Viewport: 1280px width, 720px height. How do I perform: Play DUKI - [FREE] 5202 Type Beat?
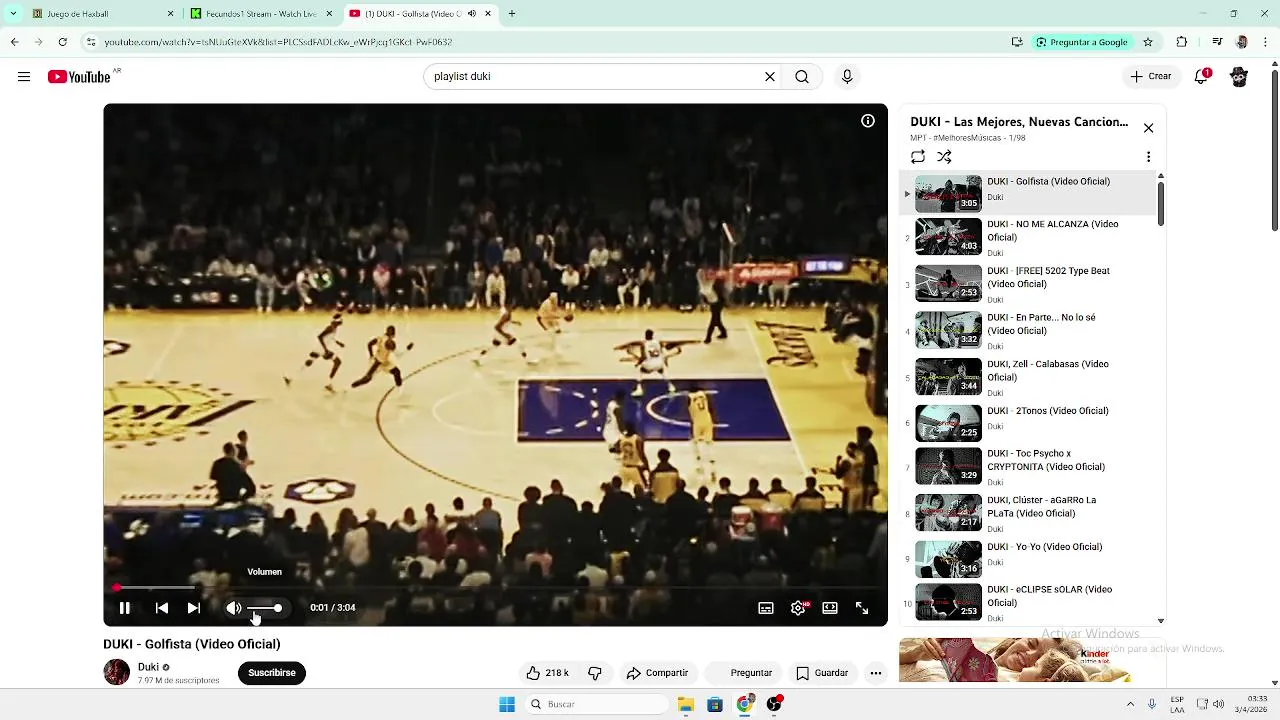pyautogui.click(x=1028, y=284)
